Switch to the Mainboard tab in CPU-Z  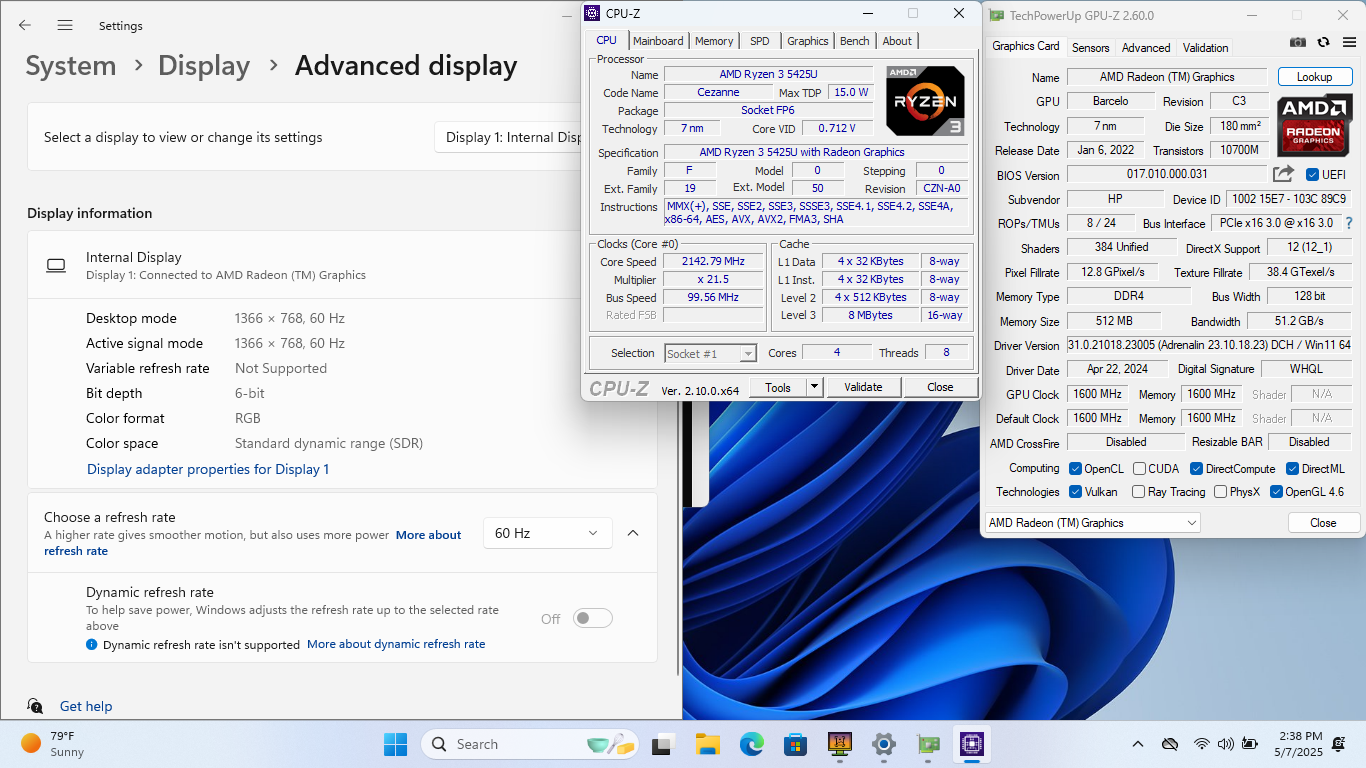point(658,41)
